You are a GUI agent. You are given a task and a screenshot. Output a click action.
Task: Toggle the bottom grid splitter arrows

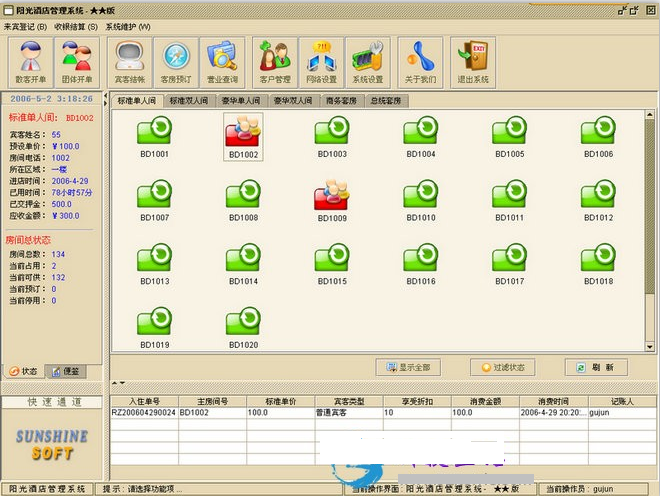coord(118,383)
